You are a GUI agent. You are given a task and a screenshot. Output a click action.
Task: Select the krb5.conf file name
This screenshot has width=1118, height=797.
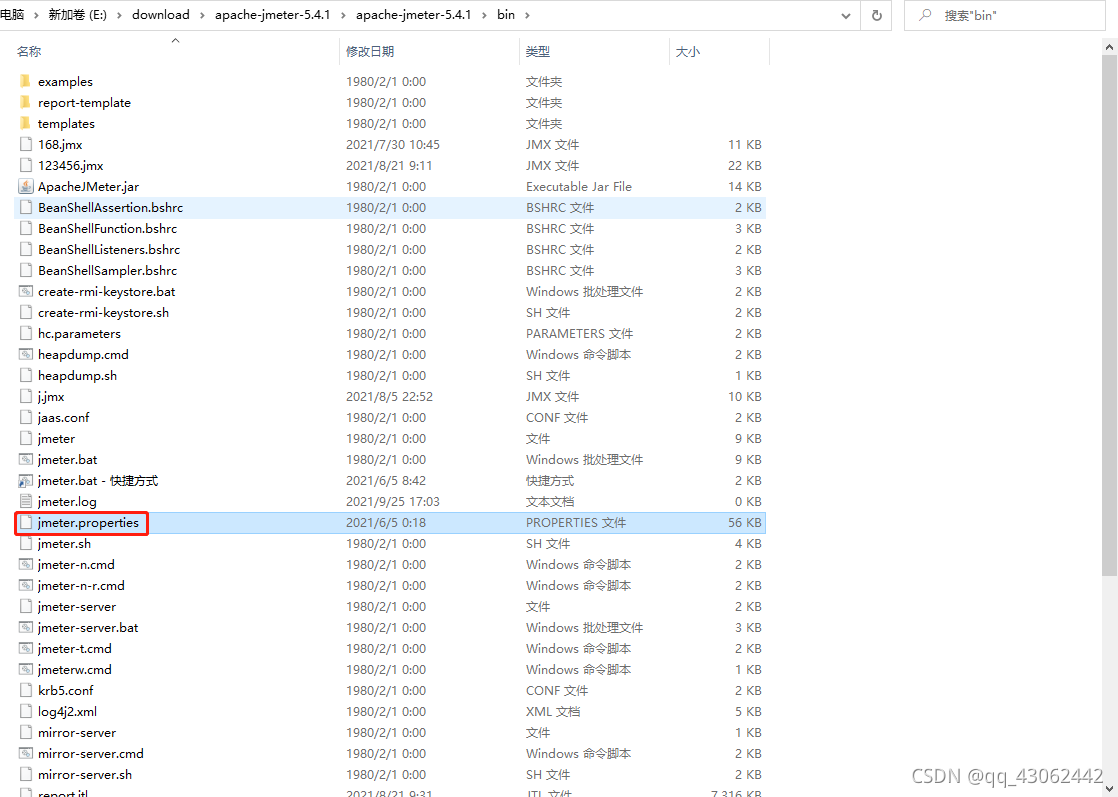(x=66, y=691)
